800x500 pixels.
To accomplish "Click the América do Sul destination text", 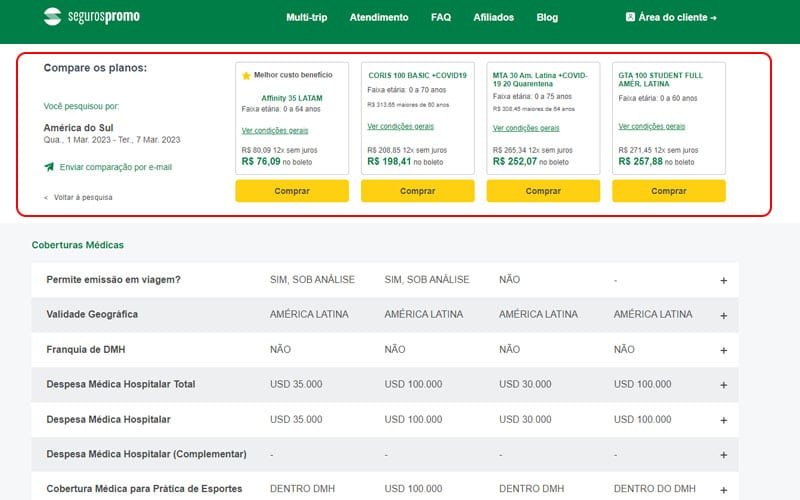I will tap(78, 128).
